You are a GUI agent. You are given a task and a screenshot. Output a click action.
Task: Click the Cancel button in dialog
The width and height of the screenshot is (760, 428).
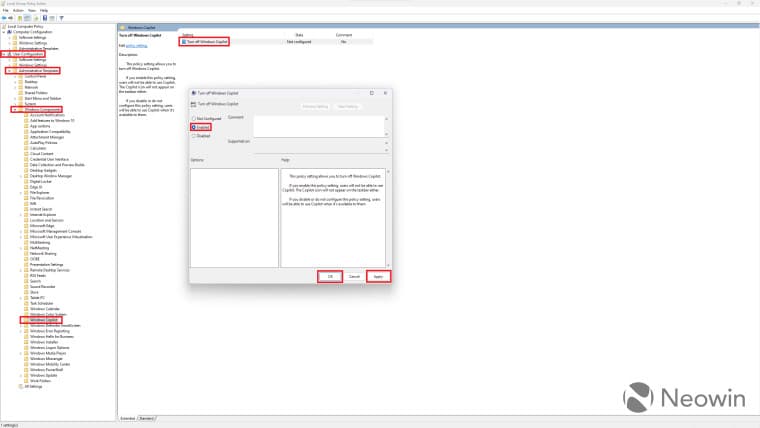(x=353, y=276)
